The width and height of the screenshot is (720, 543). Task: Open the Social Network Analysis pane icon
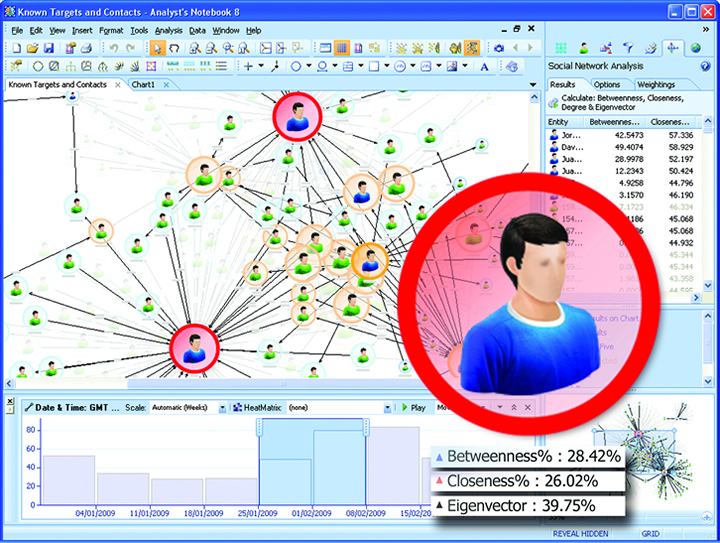point(673,47)
